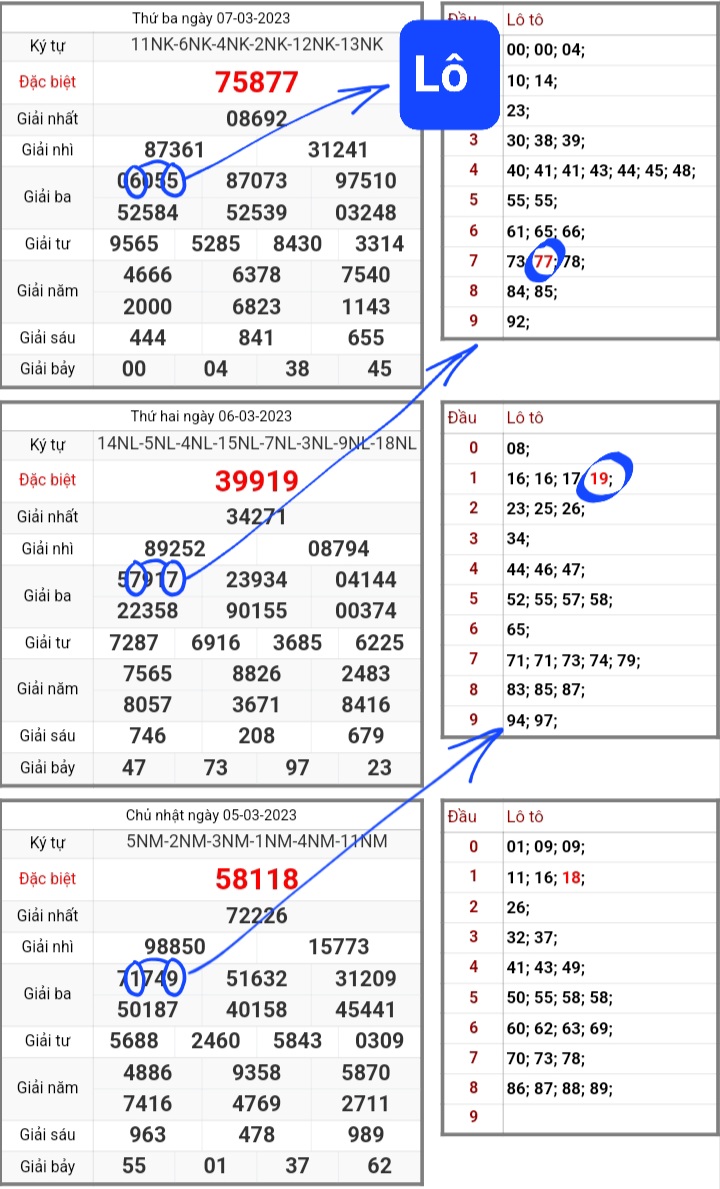720x1189 pixels.
Task: Click third prize number 04144
Action: point(366,579)
